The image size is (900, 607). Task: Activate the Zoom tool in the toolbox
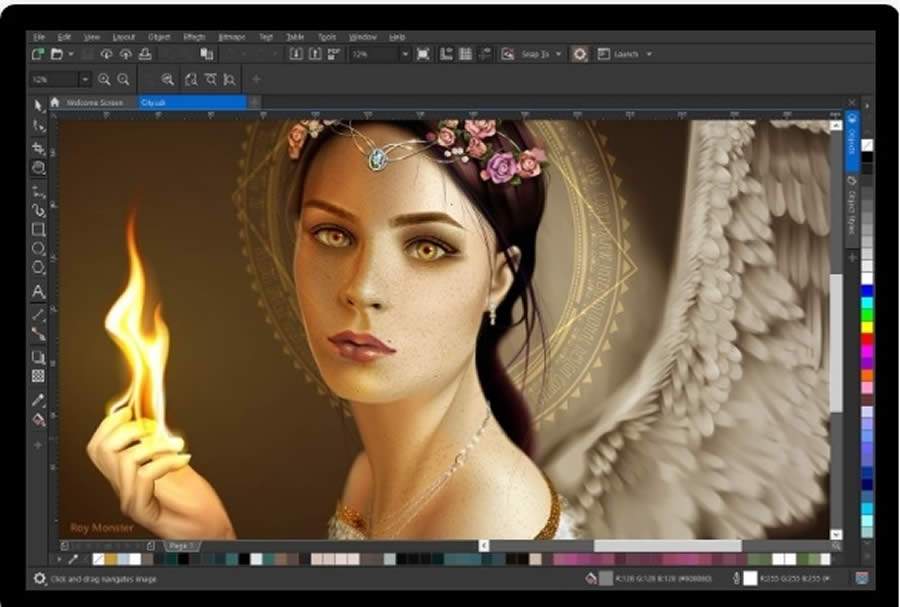[x=40, y=167]
